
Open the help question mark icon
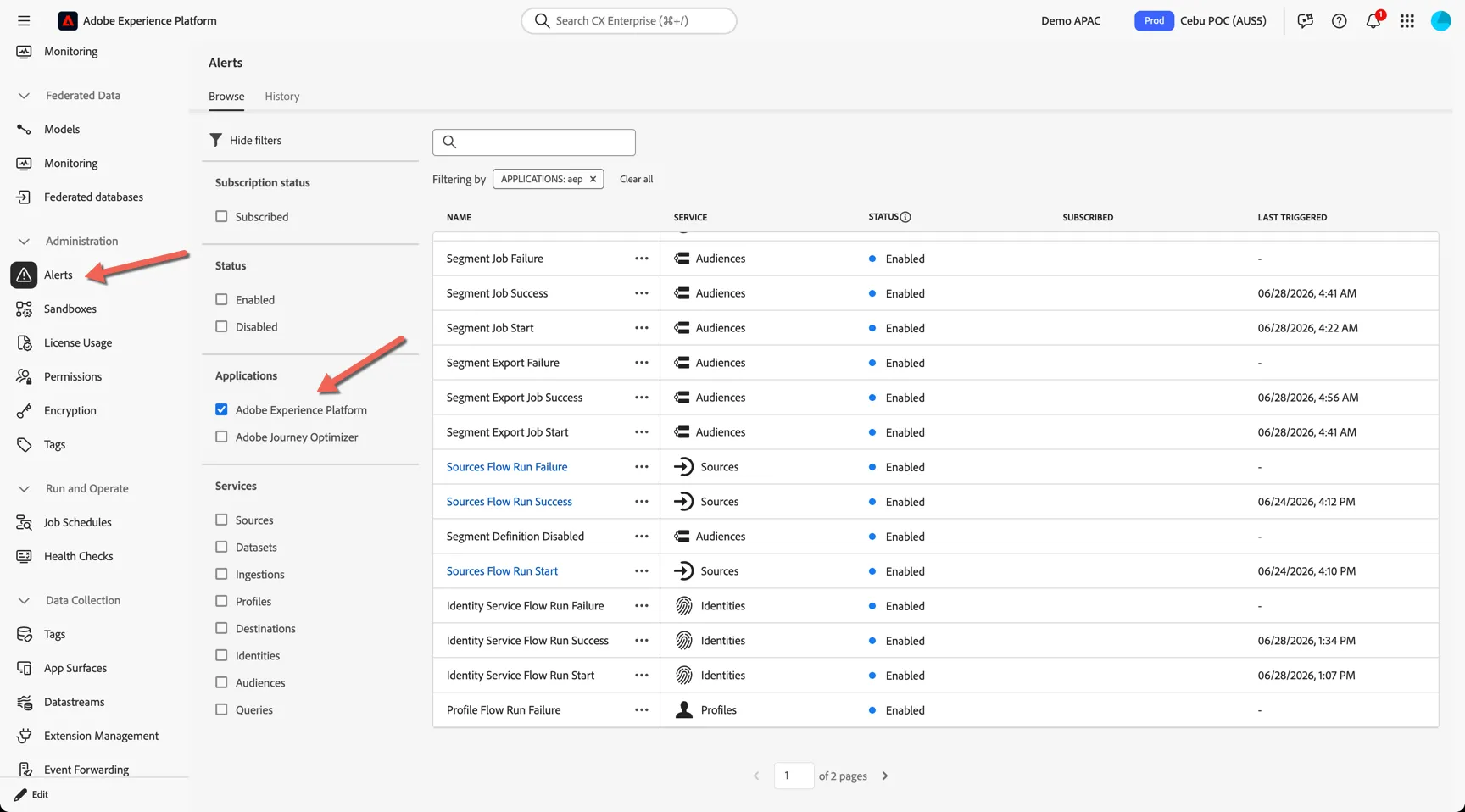[x=1340, y=20]
